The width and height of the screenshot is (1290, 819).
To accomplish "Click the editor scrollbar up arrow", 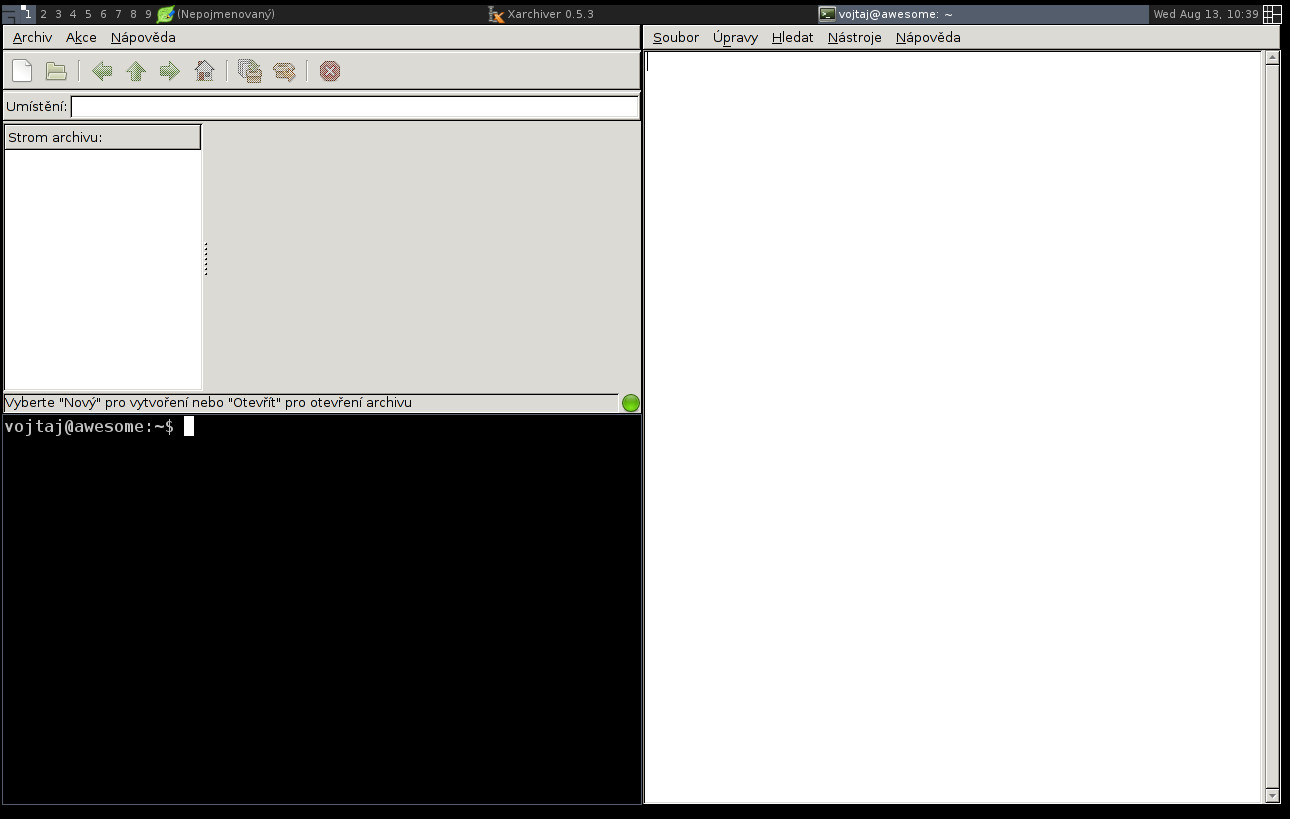I will click(x=1272, y=58).
